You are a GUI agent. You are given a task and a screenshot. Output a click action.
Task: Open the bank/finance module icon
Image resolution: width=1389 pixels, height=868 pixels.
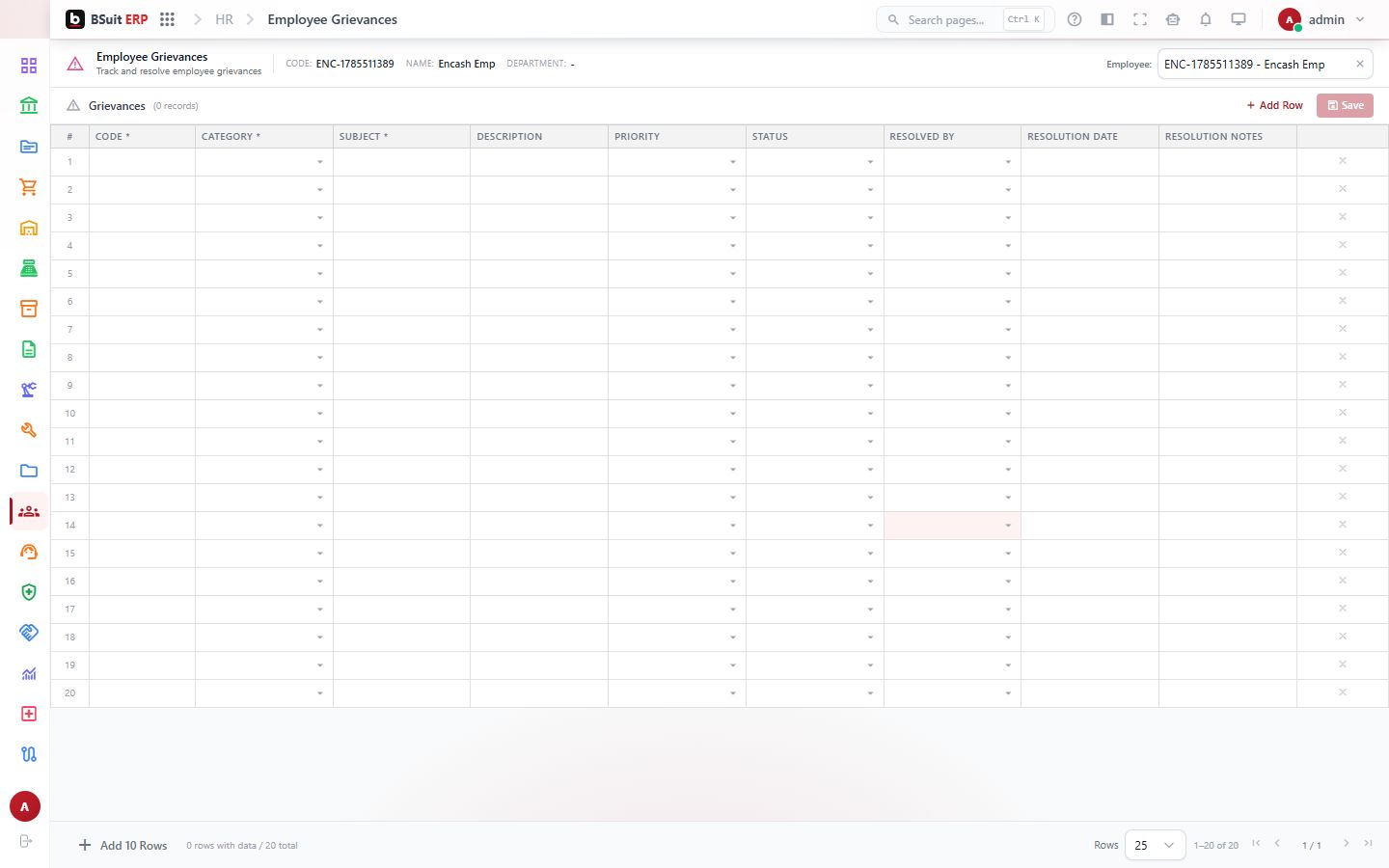tap(29, 106)
